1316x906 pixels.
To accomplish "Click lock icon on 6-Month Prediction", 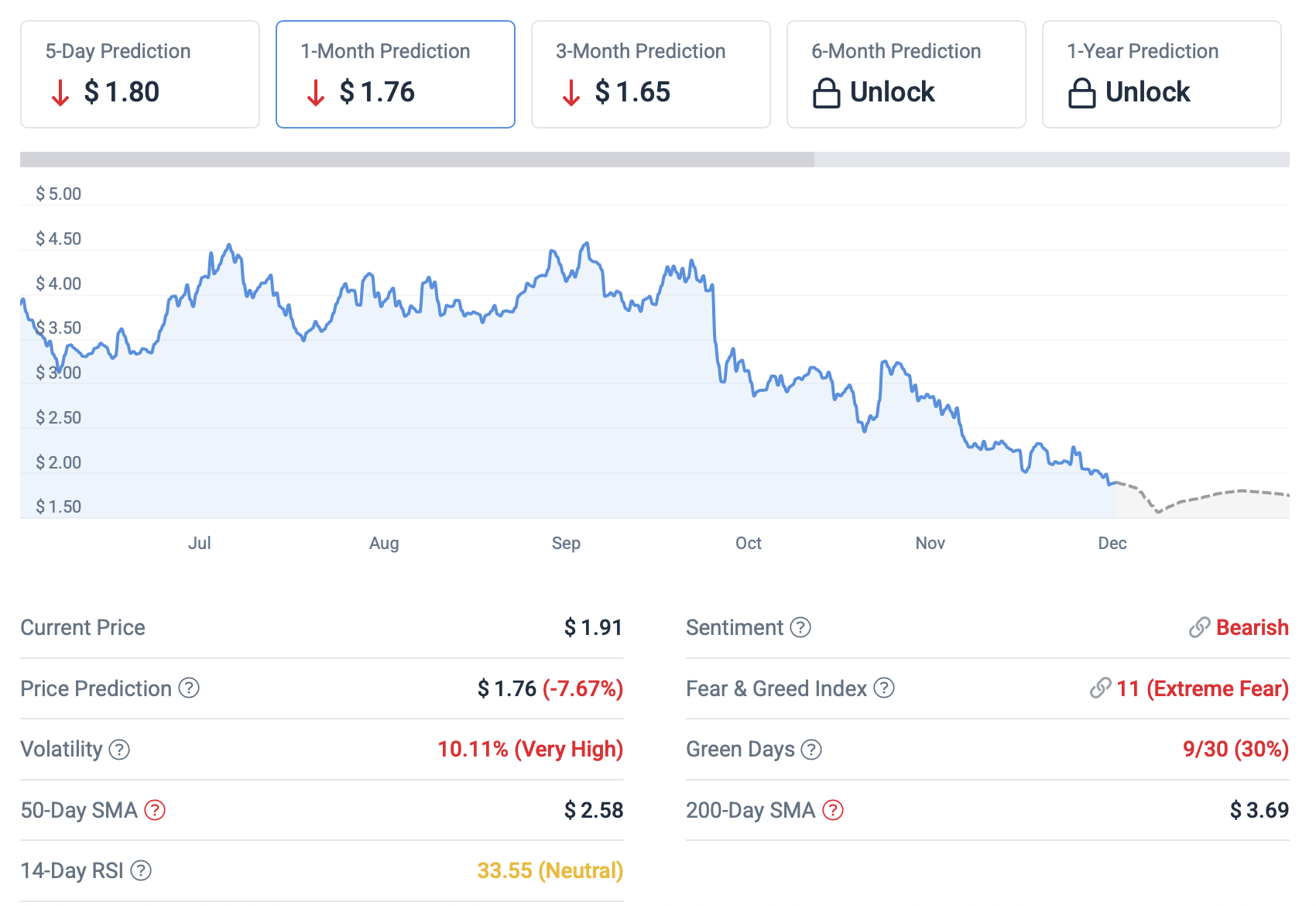I will pos(826,93).
